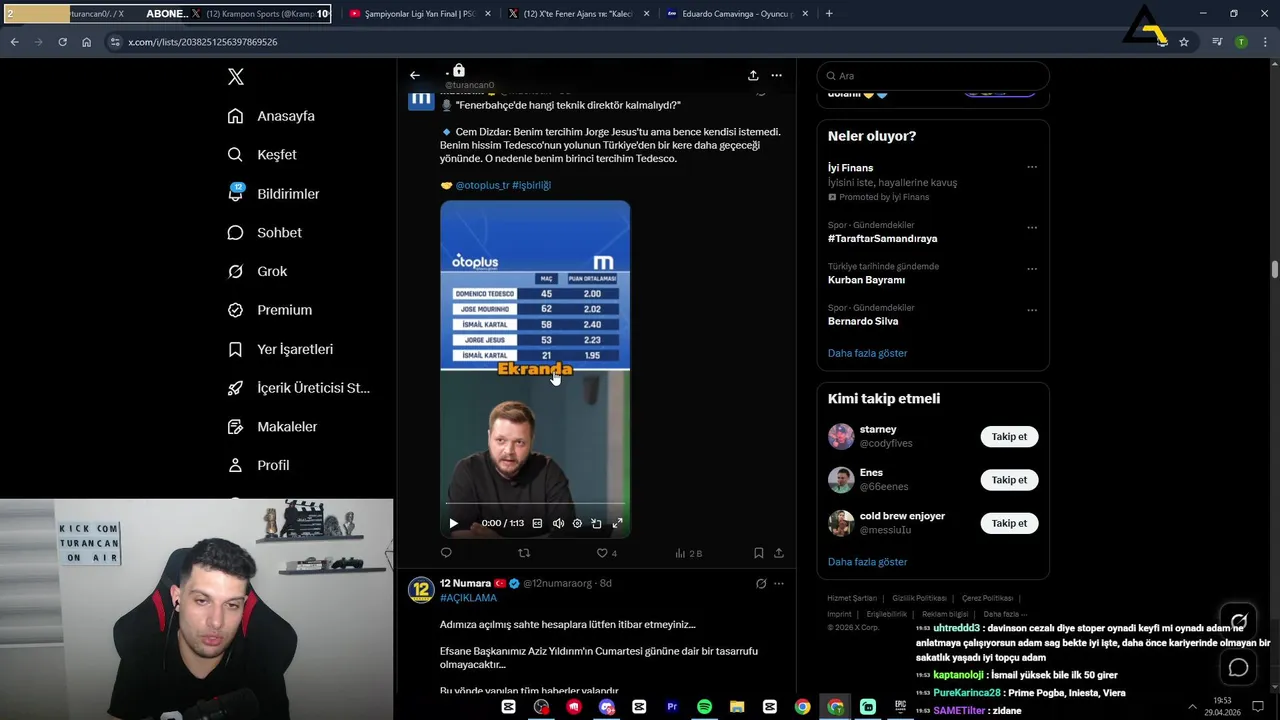Open Epic Games from the taskbar
The image size is (1280, 720).
click(900, 707)
